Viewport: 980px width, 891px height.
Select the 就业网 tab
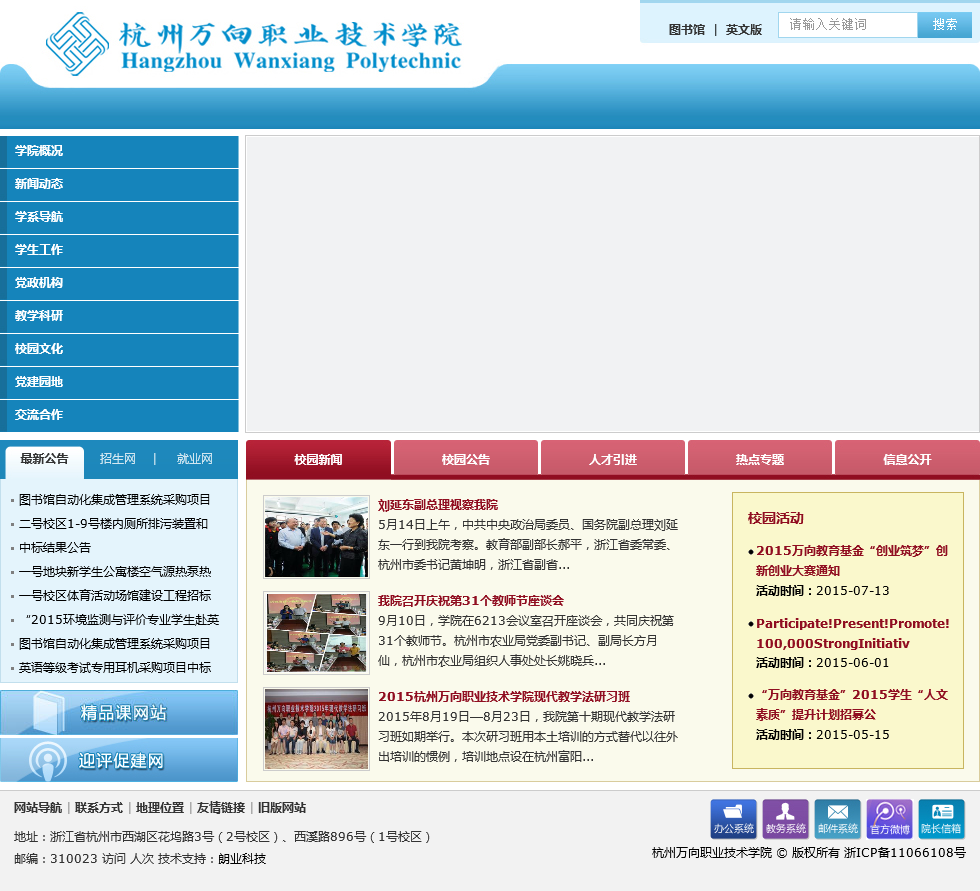(x=194, y=459)
